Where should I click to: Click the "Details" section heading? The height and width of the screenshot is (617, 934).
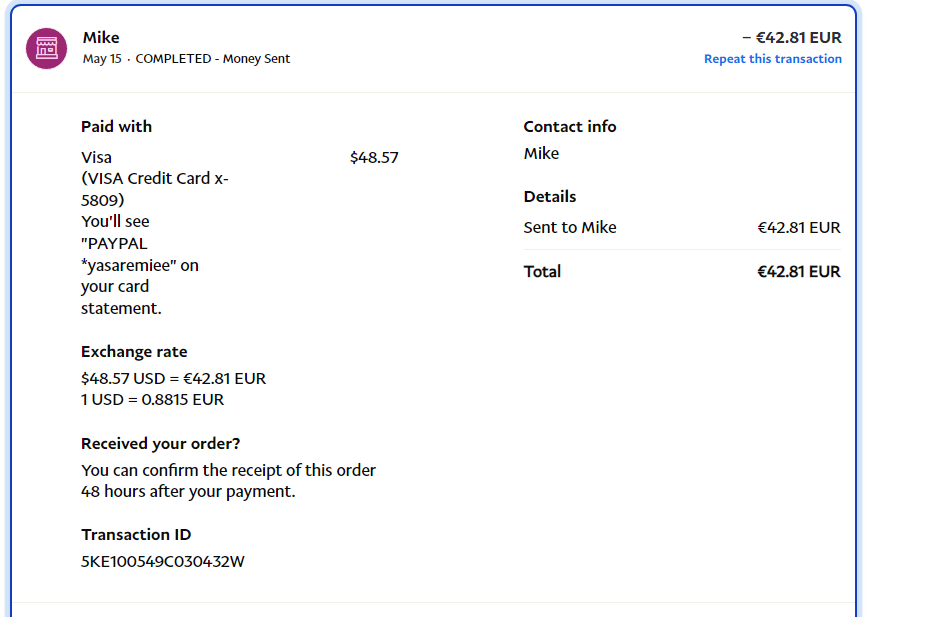(550, 197)
